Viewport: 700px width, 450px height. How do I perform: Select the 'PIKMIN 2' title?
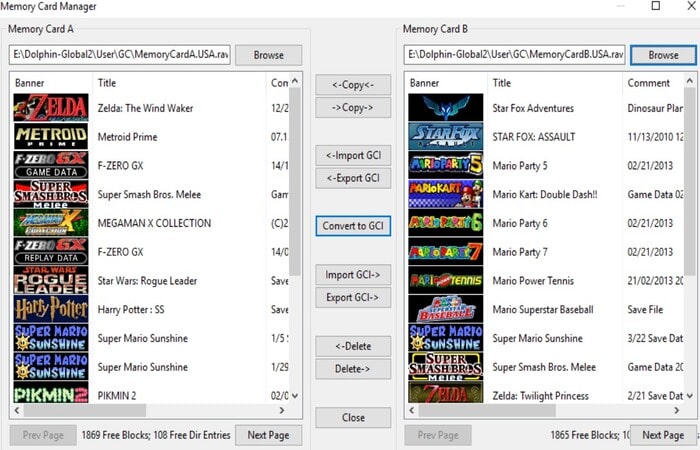tap(117, 396)
